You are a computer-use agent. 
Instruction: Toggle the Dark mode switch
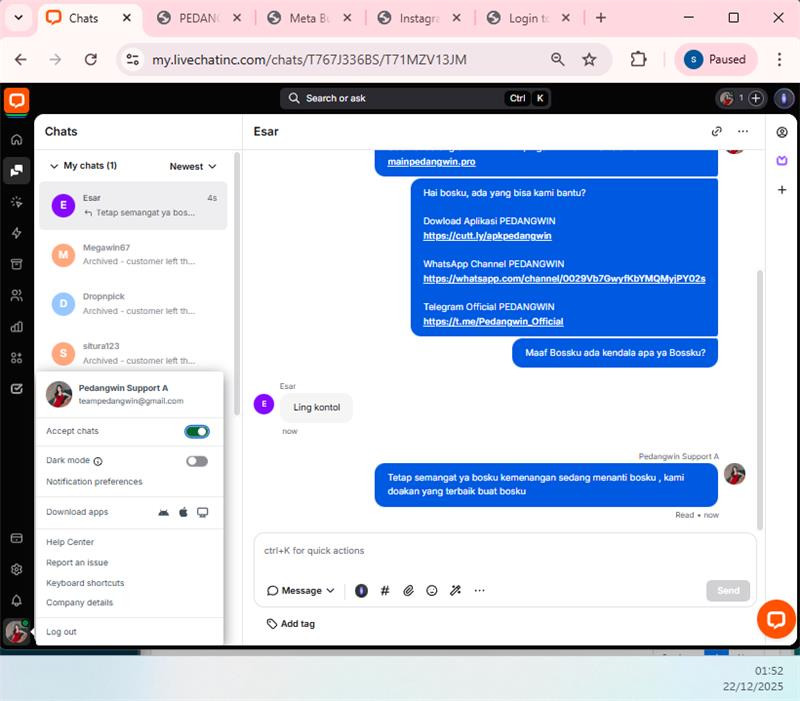197,461
